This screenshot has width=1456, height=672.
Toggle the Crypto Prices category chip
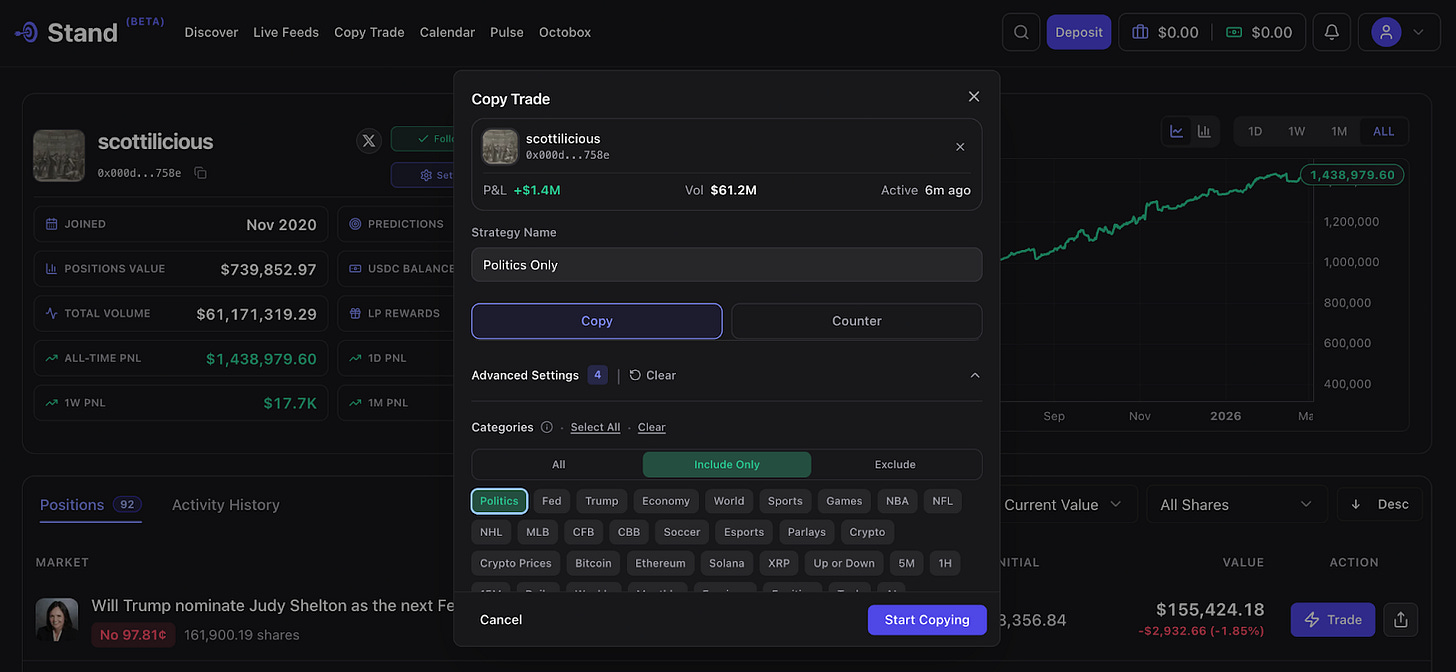click(516, 563)
